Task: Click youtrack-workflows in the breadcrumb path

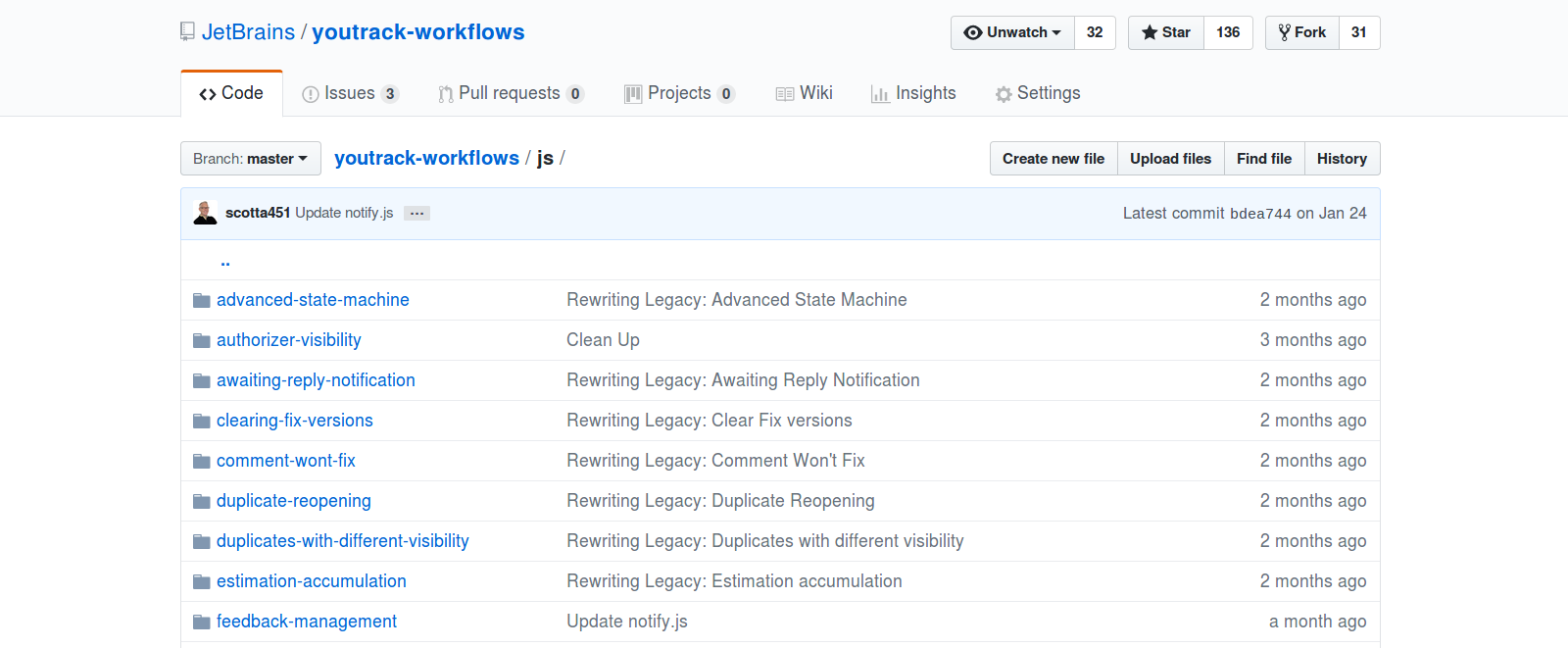Action: click(x=426, y=158)
